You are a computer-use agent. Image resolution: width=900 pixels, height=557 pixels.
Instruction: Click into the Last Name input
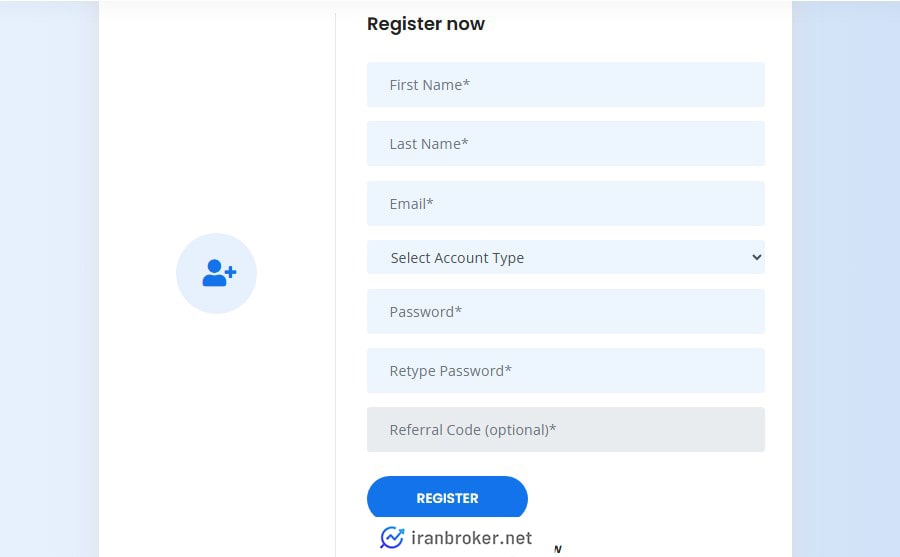(565, 144)
